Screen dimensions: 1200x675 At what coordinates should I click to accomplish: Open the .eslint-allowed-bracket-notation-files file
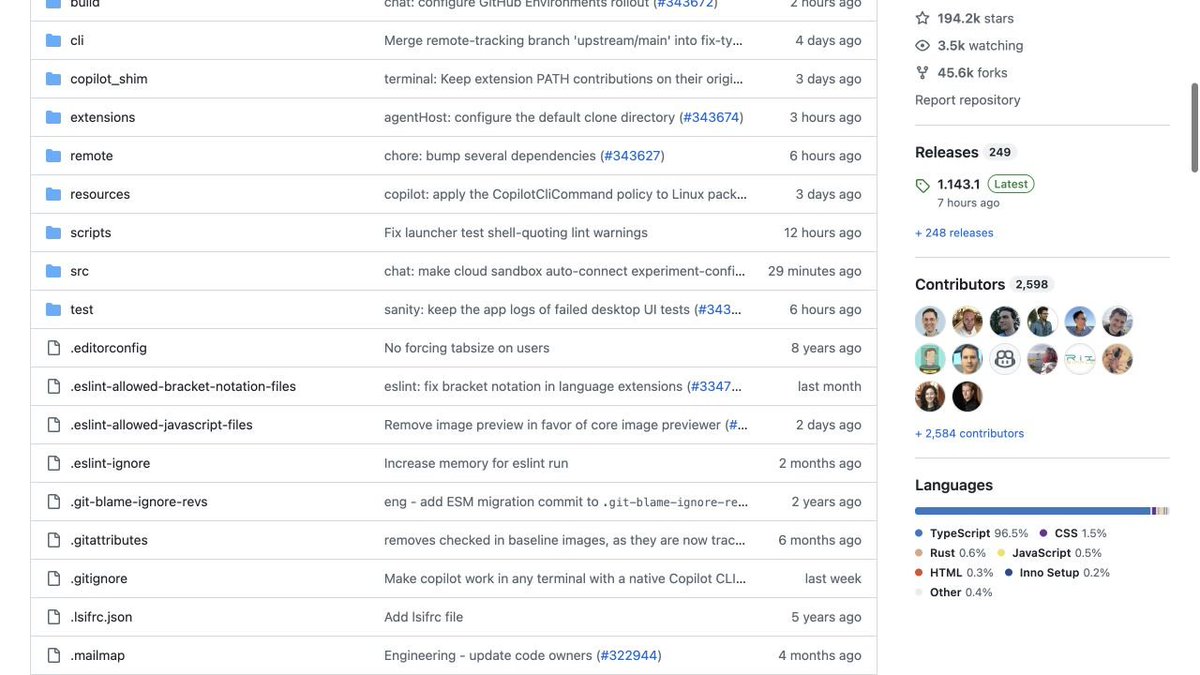pyautogui.click(x=183, y=386)
